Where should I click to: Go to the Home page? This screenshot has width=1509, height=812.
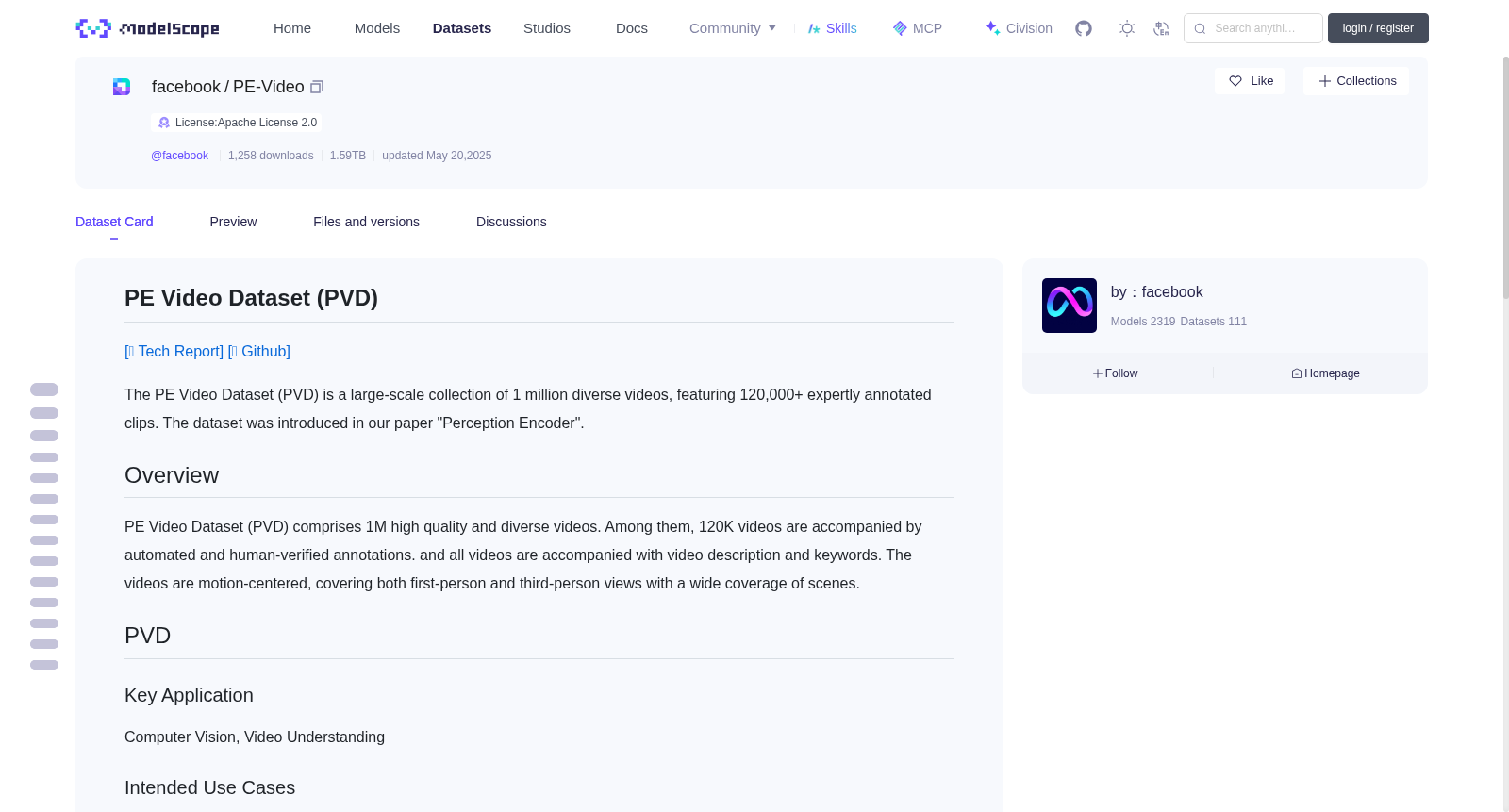[x=292, y=28]
